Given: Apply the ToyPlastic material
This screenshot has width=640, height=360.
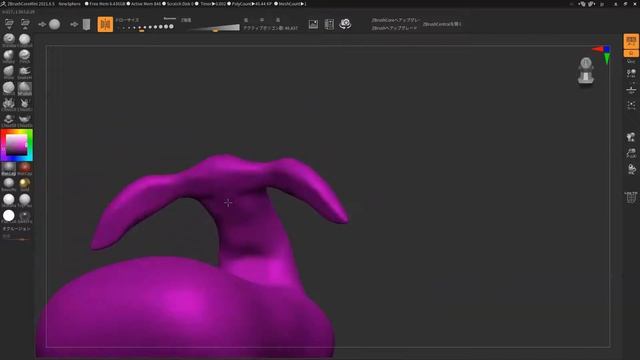Looking at the screenshot, I should click(x=24, y=200).
